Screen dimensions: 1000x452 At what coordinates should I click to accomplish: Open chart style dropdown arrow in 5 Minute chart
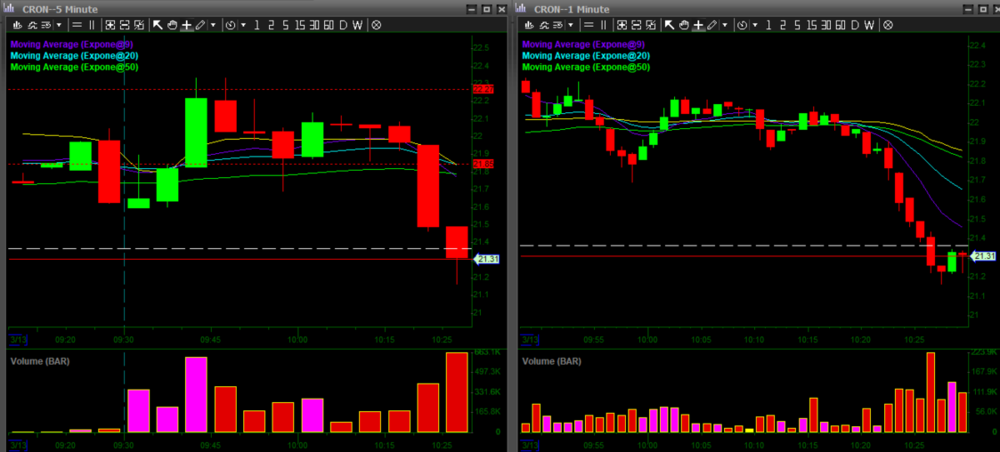point(59,24)
